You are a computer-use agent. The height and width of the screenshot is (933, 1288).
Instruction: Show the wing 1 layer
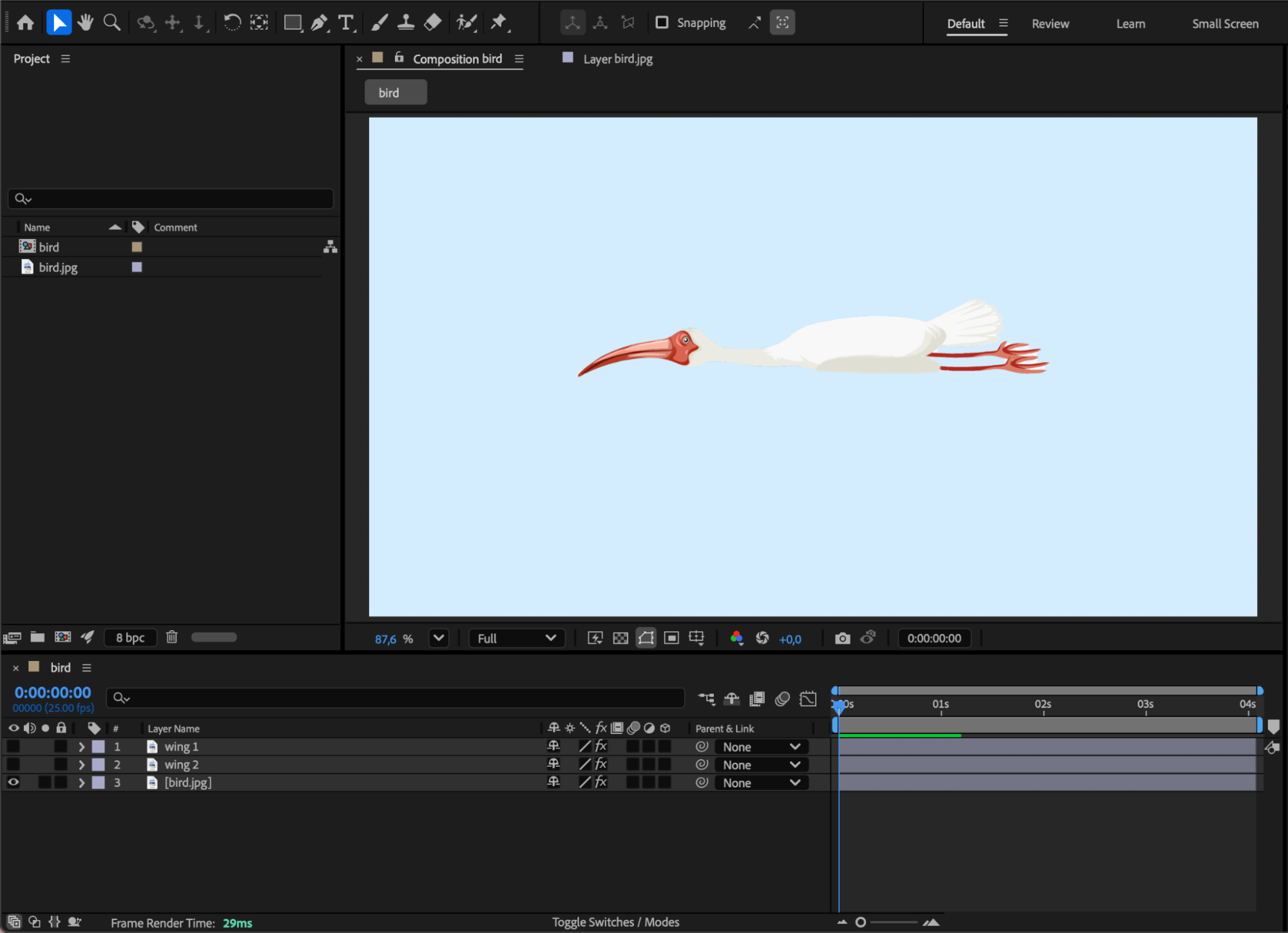point(13,746)
